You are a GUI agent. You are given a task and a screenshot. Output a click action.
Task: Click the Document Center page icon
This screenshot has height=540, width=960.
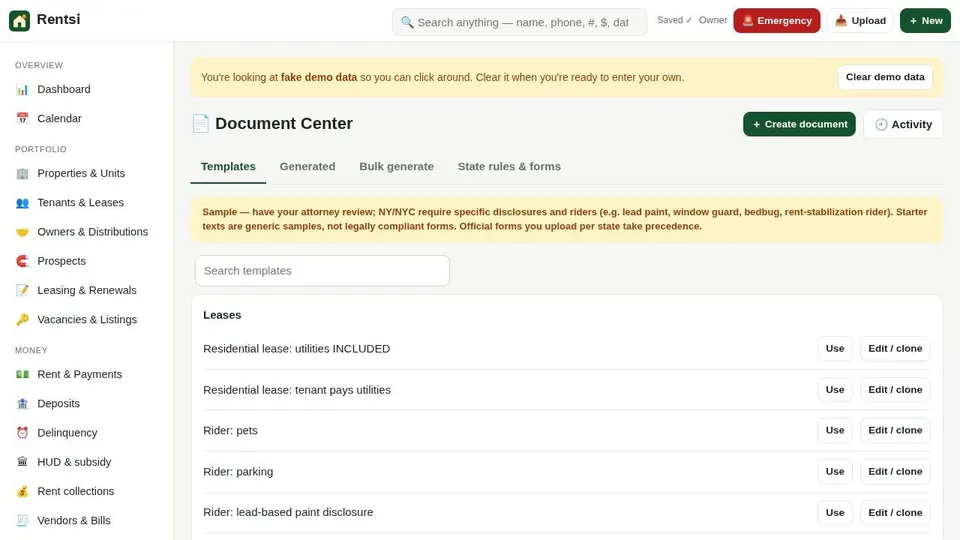tap(201, 124)
